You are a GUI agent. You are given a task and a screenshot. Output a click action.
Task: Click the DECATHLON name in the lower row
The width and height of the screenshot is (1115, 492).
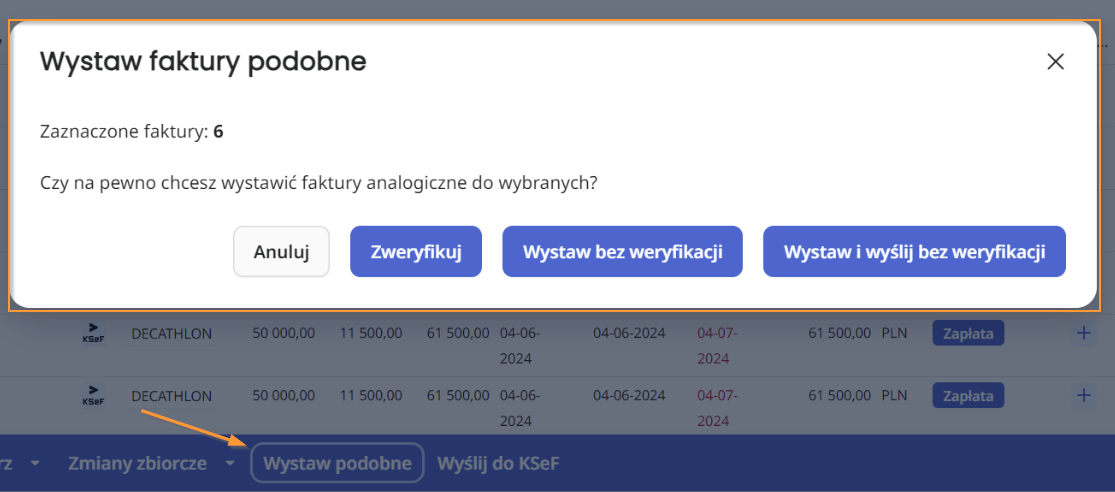(171, 396)
